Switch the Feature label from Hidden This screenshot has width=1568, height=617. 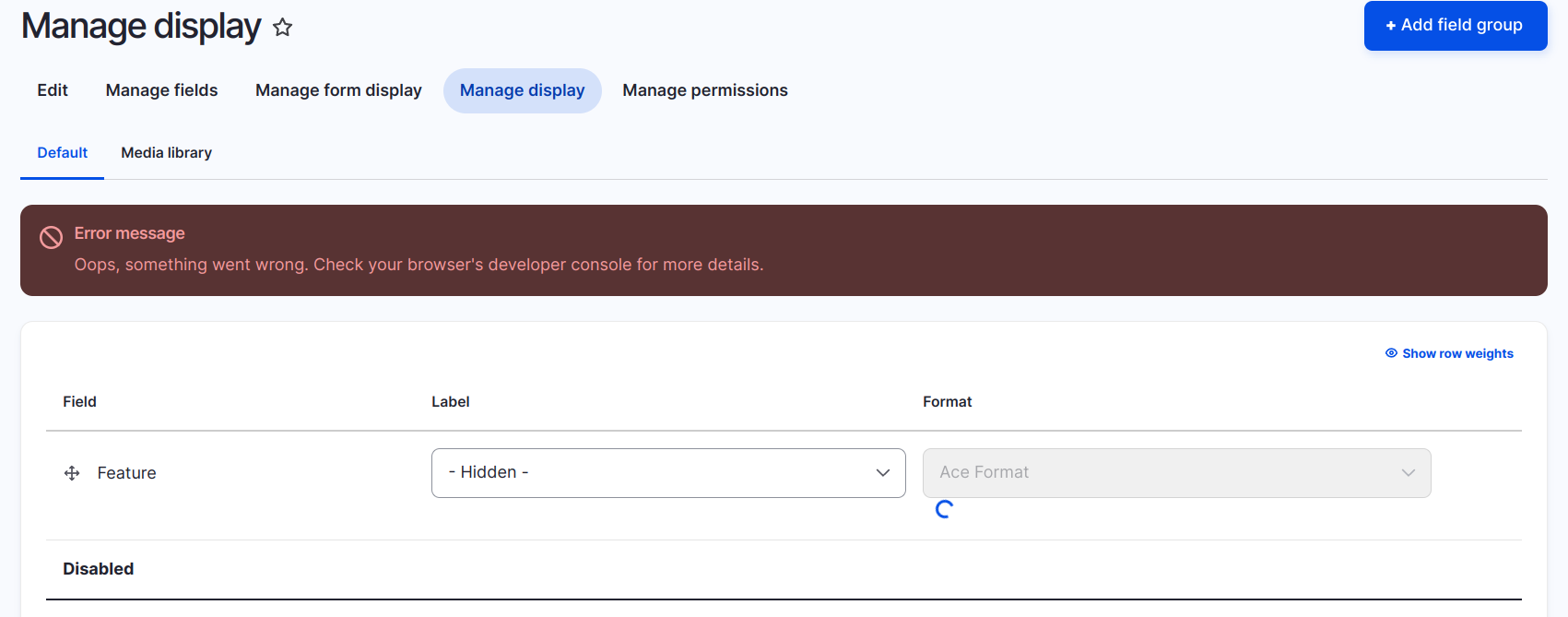(667, 472)
